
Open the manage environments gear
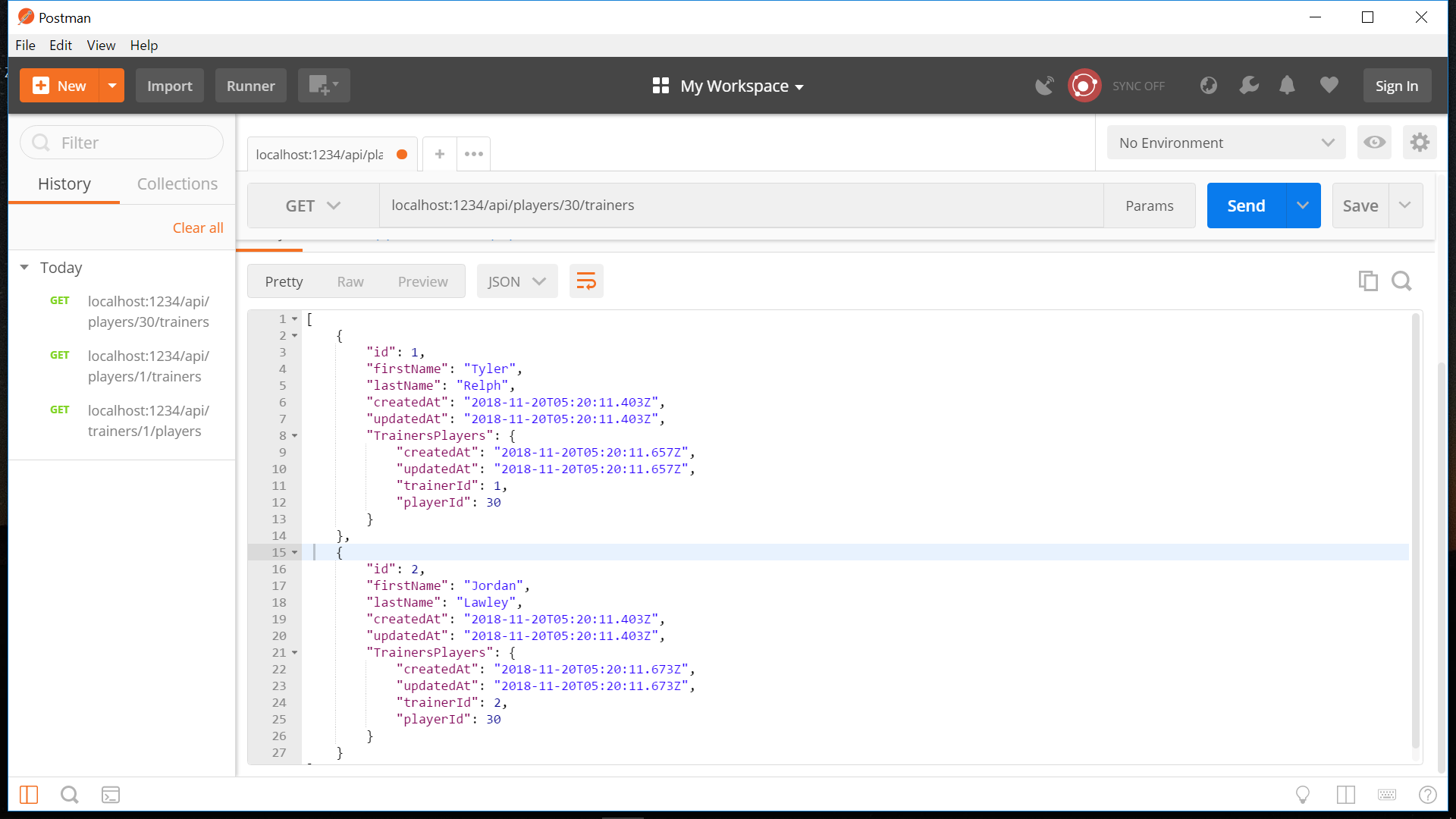click(x=1420, y=143)
